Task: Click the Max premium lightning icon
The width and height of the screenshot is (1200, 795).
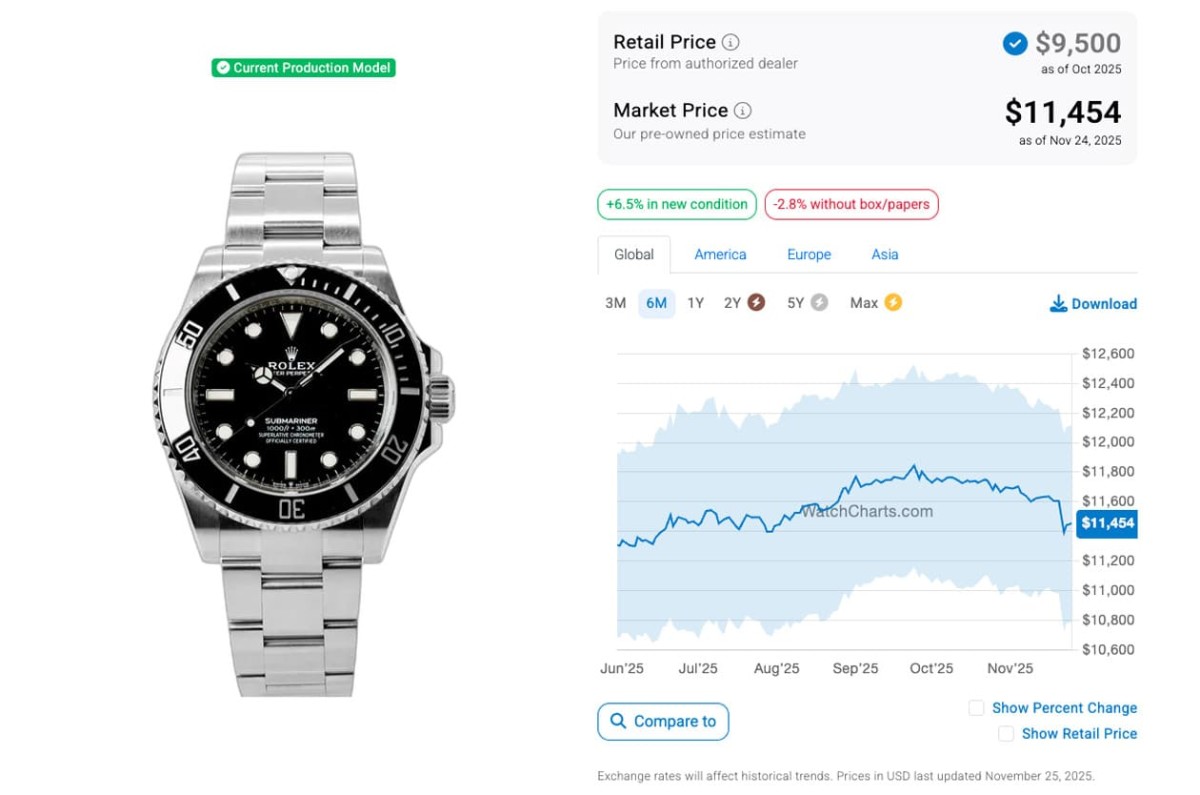Action: point(893,302)
